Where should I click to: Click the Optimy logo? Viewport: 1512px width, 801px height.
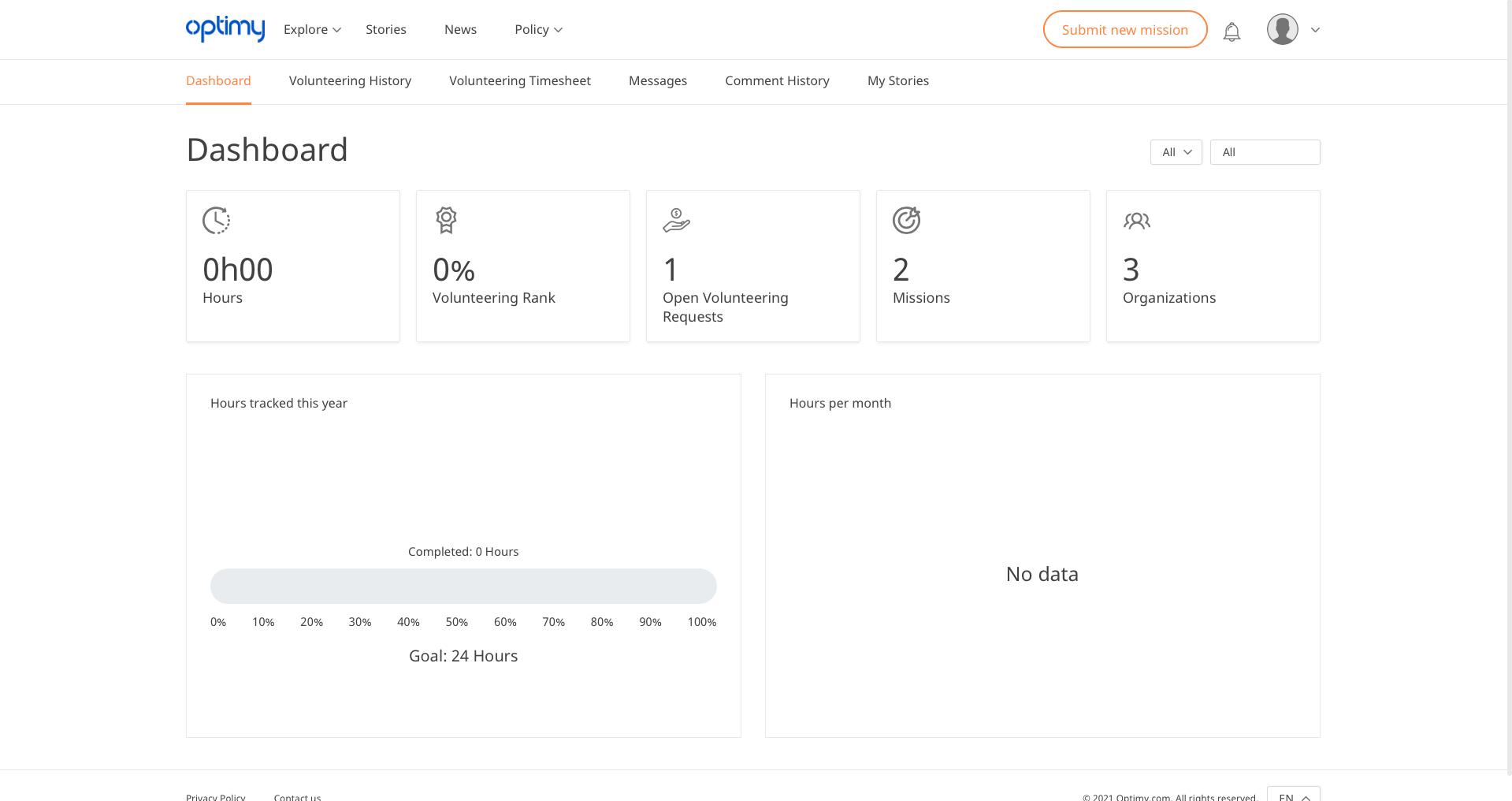pyautogui.click(x=225, y=29)
